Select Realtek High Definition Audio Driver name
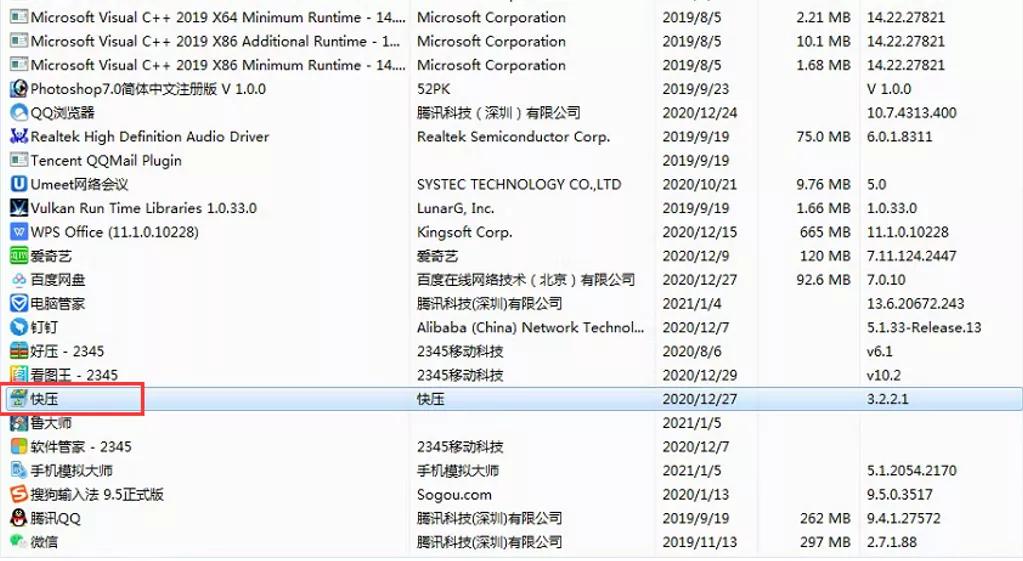Screen dimensions: 1023x561 pyautogui.click(x=150, y=136)
